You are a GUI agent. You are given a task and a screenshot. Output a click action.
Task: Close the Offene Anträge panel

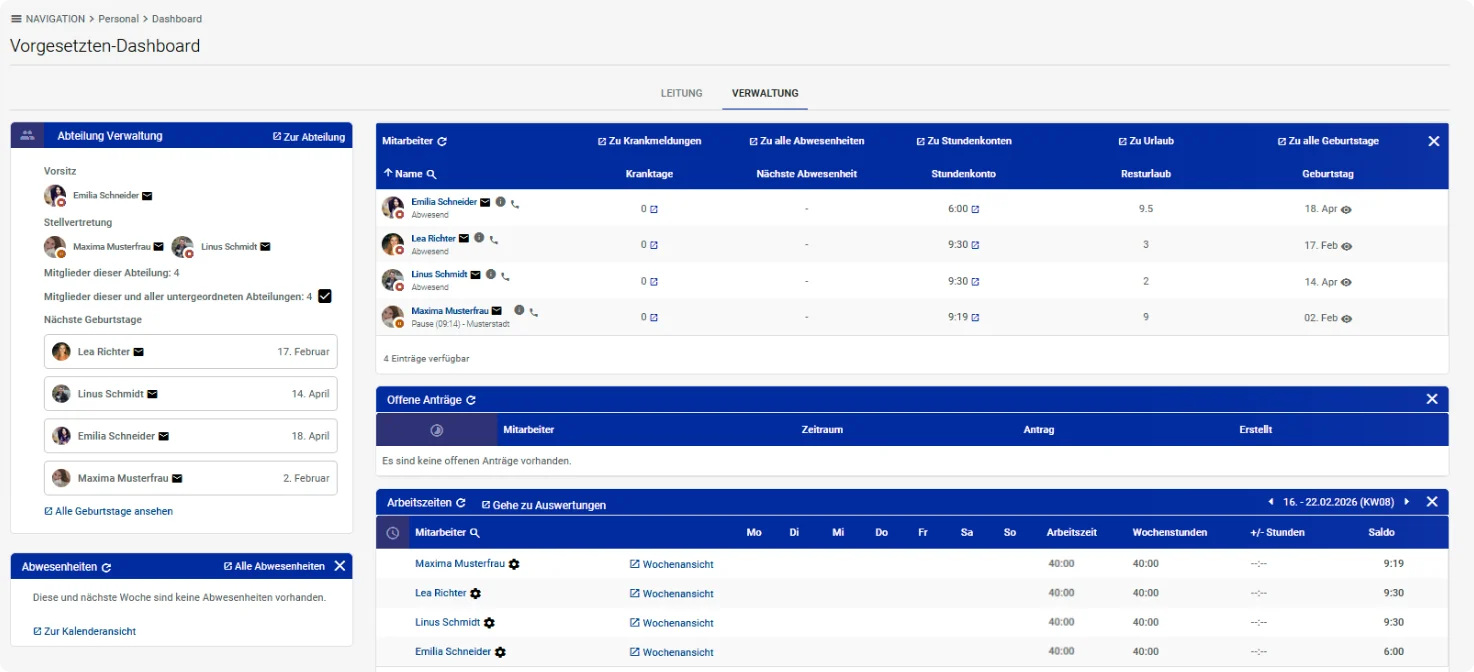[x=1431, y=399]
